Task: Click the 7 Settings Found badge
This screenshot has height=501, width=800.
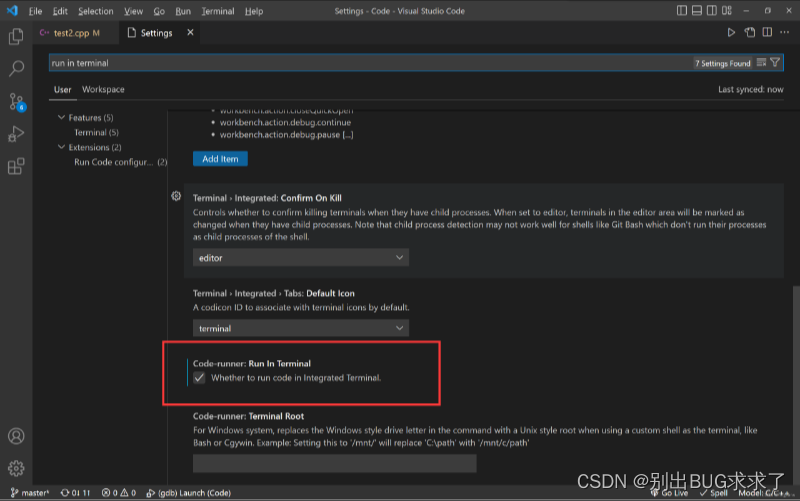Action: tap(722, 63)
